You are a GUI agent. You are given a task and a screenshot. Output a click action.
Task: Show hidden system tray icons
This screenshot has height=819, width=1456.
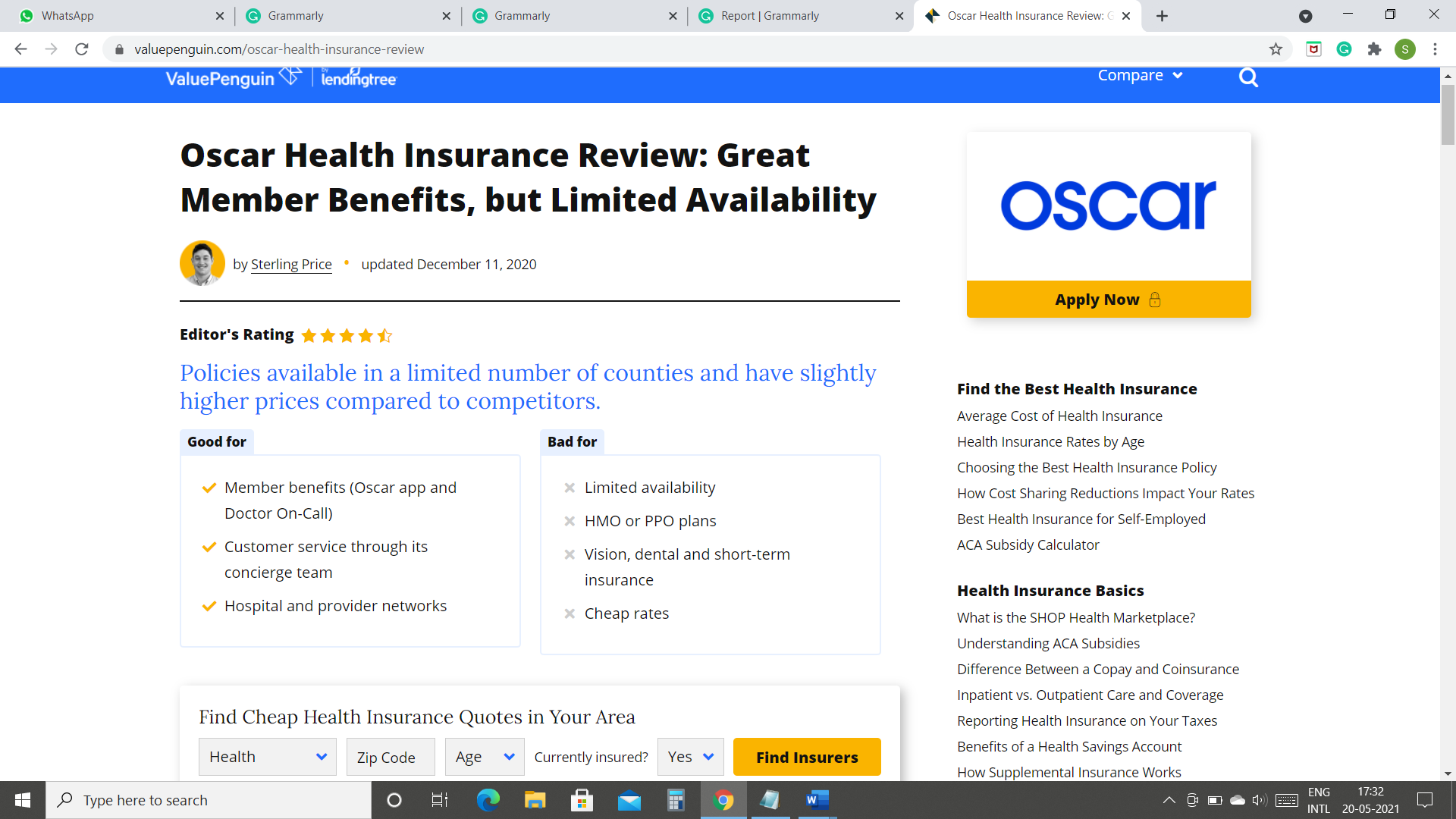pyautogui.click(x=1169, y=800)
